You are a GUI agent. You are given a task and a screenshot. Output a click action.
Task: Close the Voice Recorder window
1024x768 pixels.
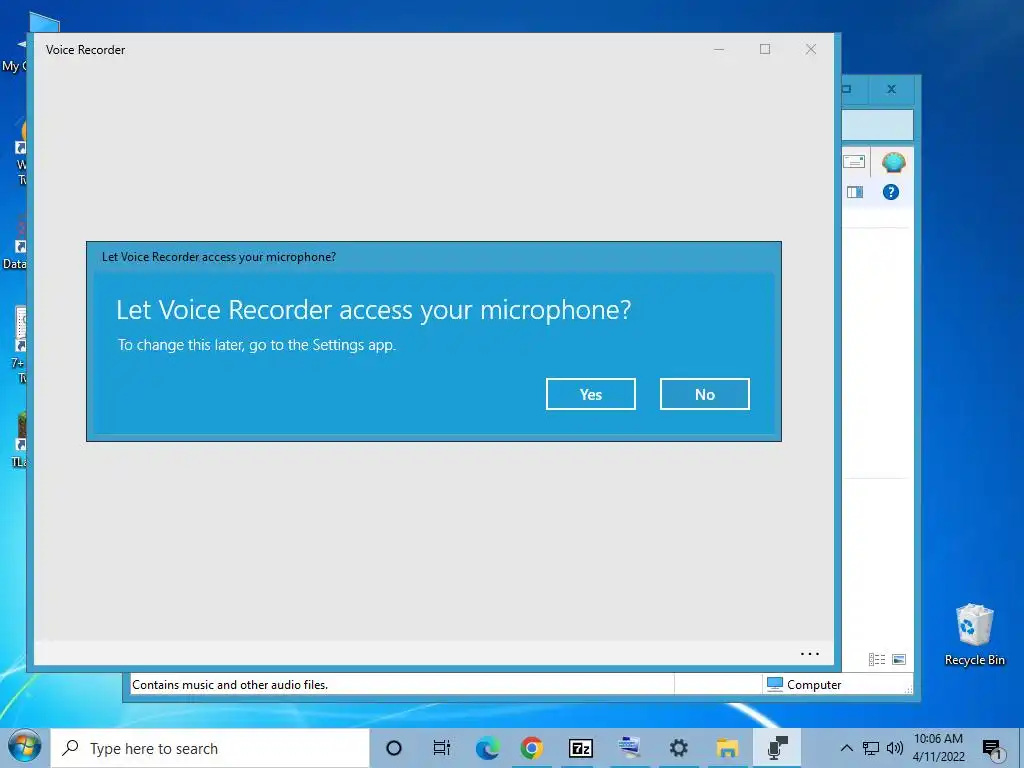click(810, 49)
